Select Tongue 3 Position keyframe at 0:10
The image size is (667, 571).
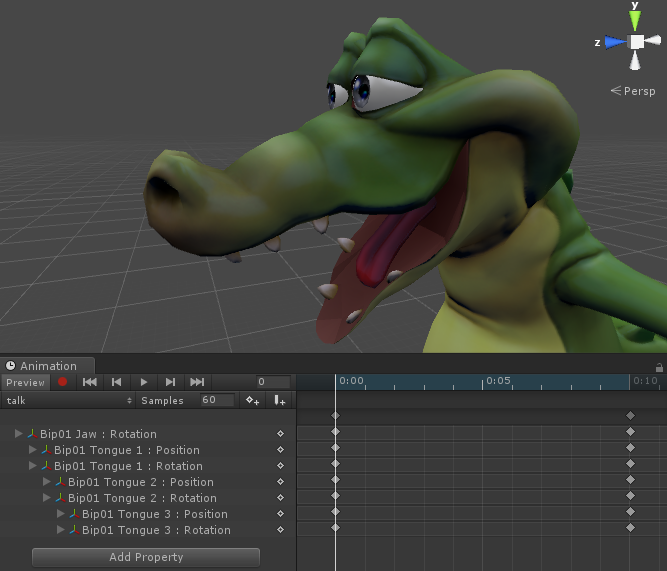coord(630,511)
